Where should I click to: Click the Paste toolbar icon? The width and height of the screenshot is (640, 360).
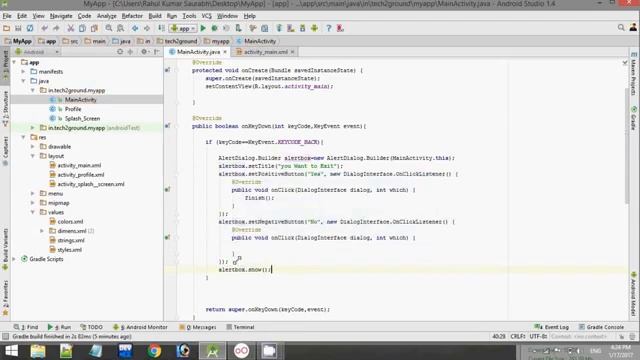(x=94, y=28)
